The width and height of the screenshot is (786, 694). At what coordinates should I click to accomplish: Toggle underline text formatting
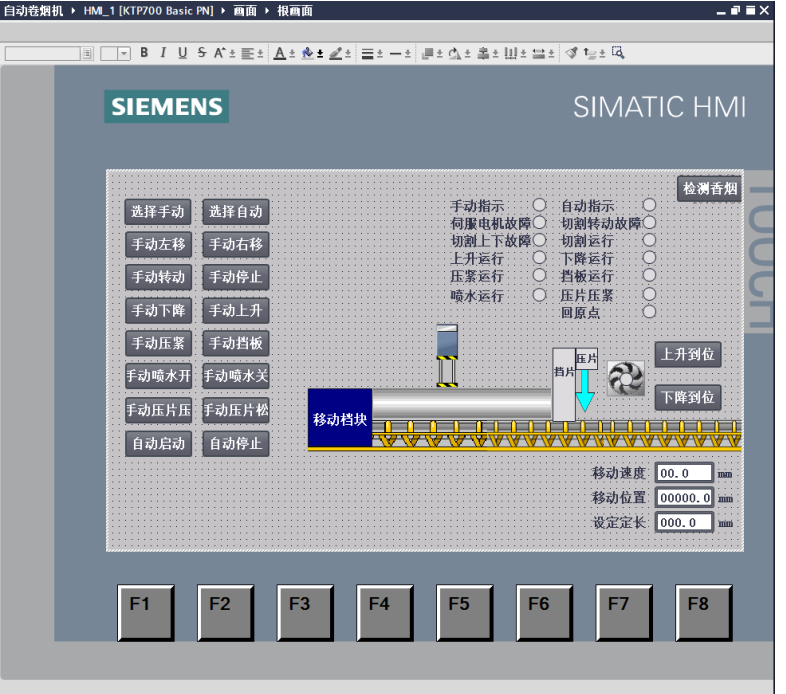[x=182, y=53]
